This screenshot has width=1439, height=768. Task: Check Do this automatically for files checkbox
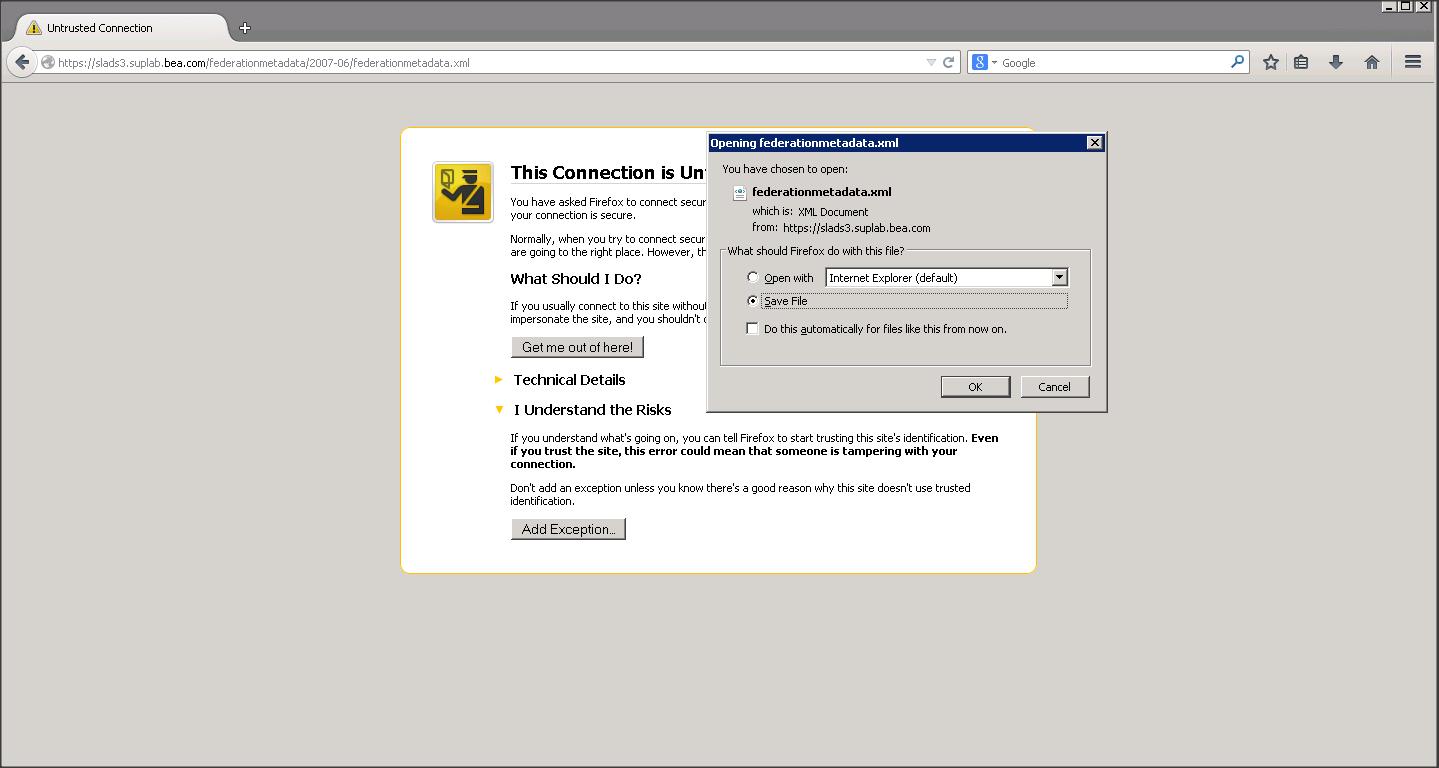click(x=753, y=329)
